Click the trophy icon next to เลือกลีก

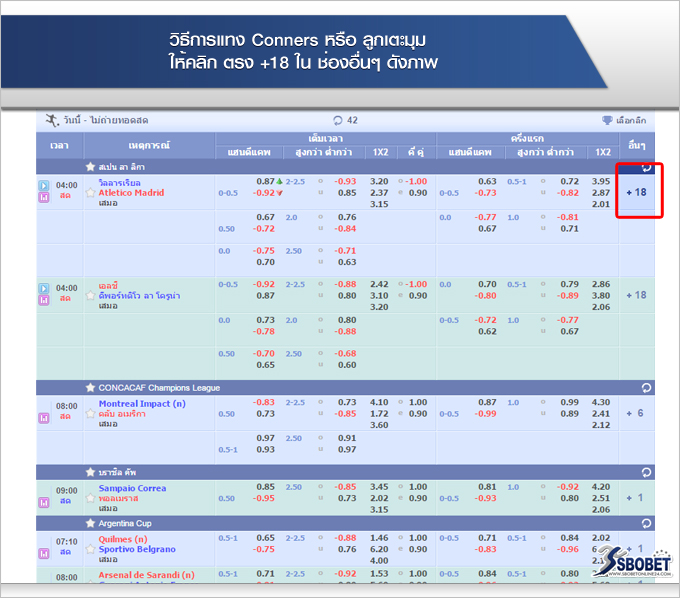tap(607, 120)
